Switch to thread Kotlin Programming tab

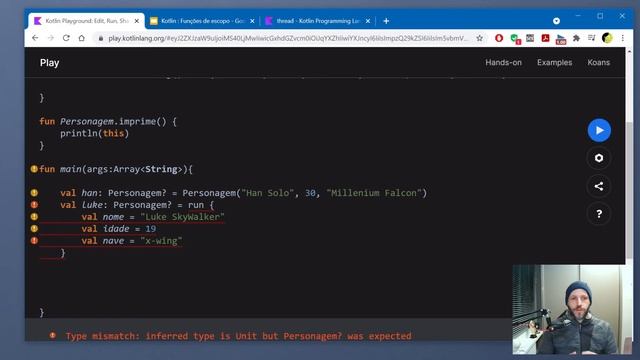click(318, 21)
